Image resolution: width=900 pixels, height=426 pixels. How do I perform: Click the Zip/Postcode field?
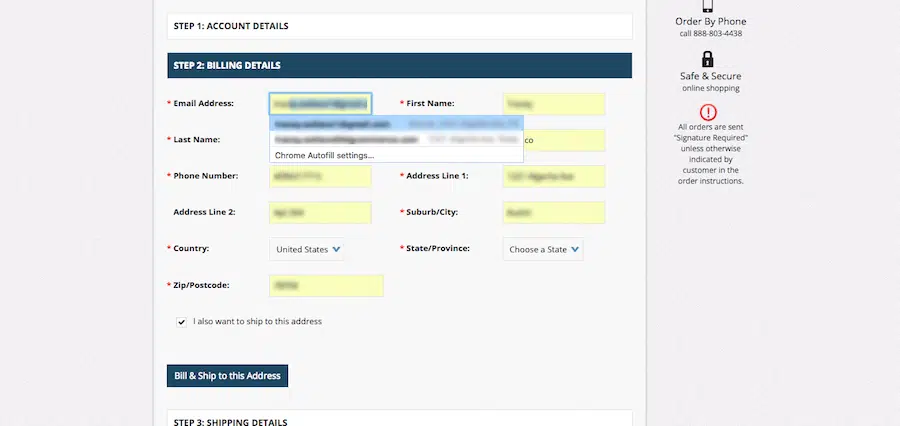[x=326, y=285]
